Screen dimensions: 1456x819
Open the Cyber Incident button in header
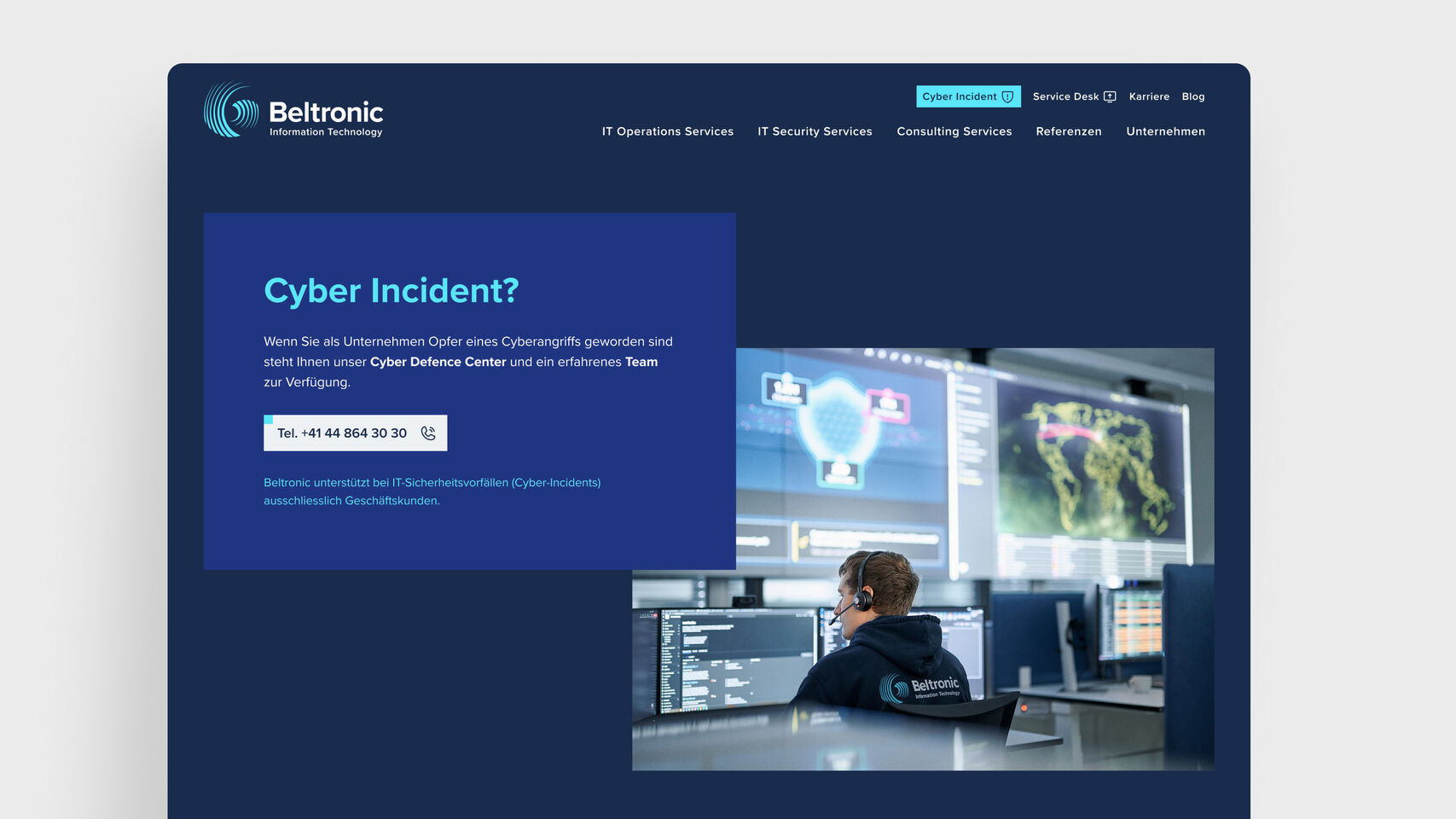(x=968, y=96)
